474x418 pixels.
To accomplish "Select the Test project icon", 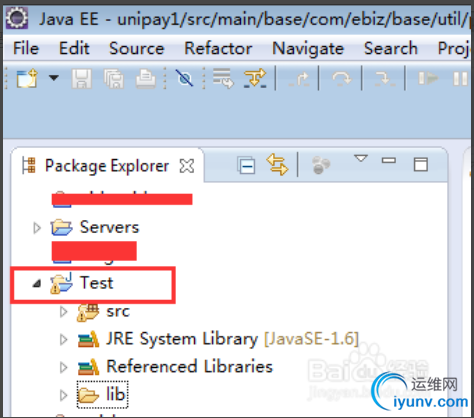I will (x=61, y=283).
